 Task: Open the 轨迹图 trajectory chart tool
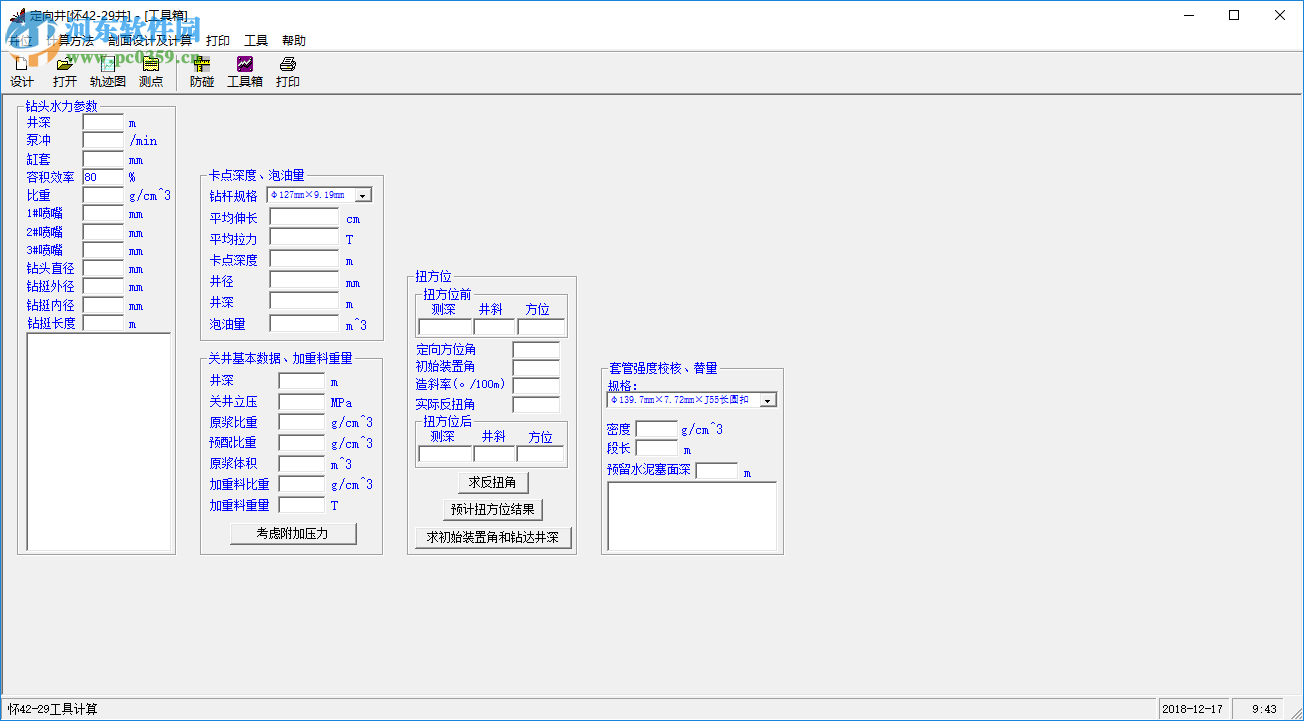pyautogui.click(x=108, y=72)
